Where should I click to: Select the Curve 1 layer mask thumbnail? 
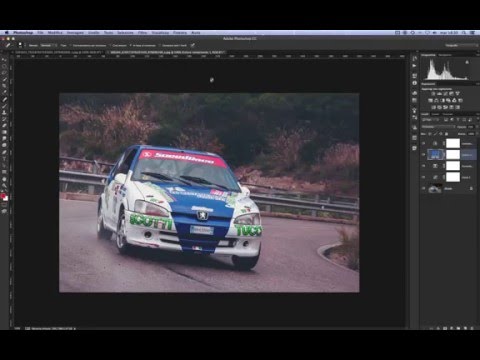[453, 177]
